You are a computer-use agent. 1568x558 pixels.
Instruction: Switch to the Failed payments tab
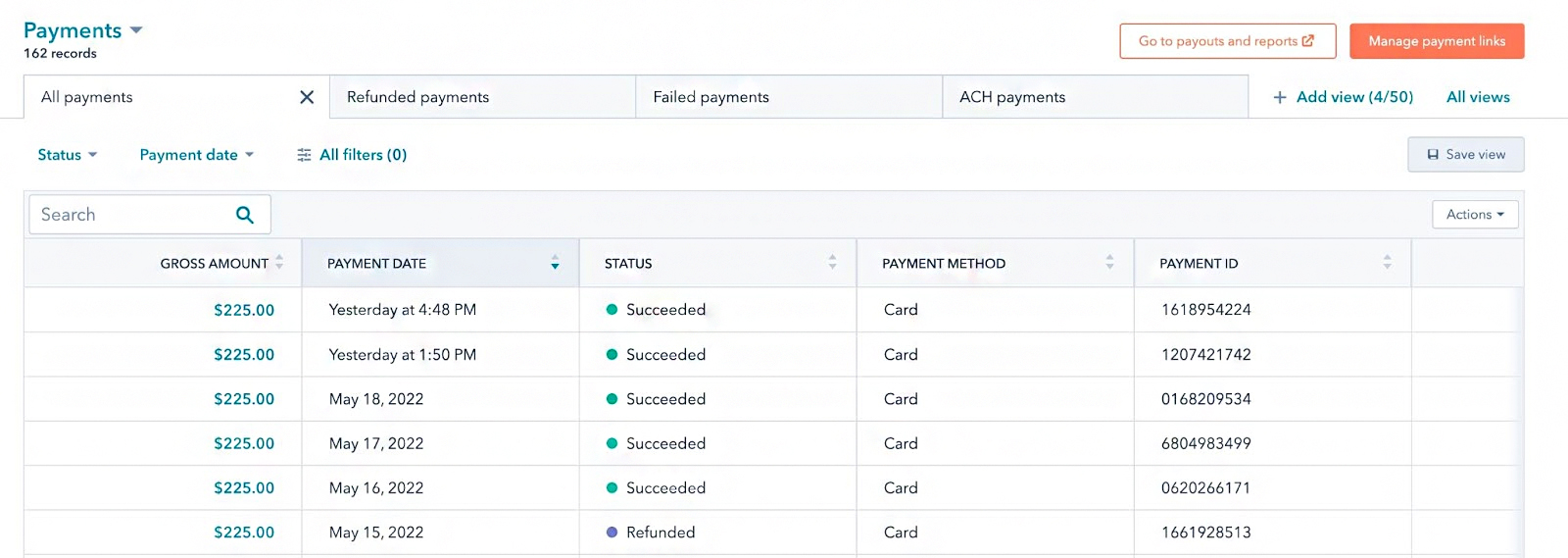click(789, 97)
